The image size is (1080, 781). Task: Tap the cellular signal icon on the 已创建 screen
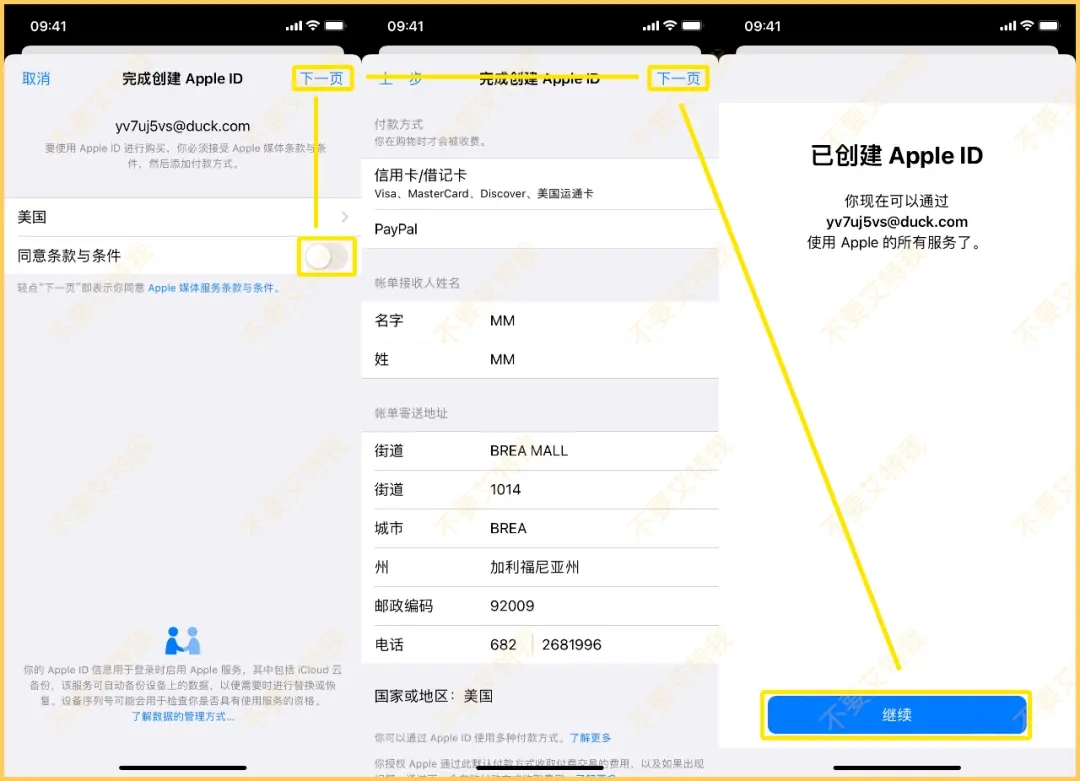(1008, 26)
